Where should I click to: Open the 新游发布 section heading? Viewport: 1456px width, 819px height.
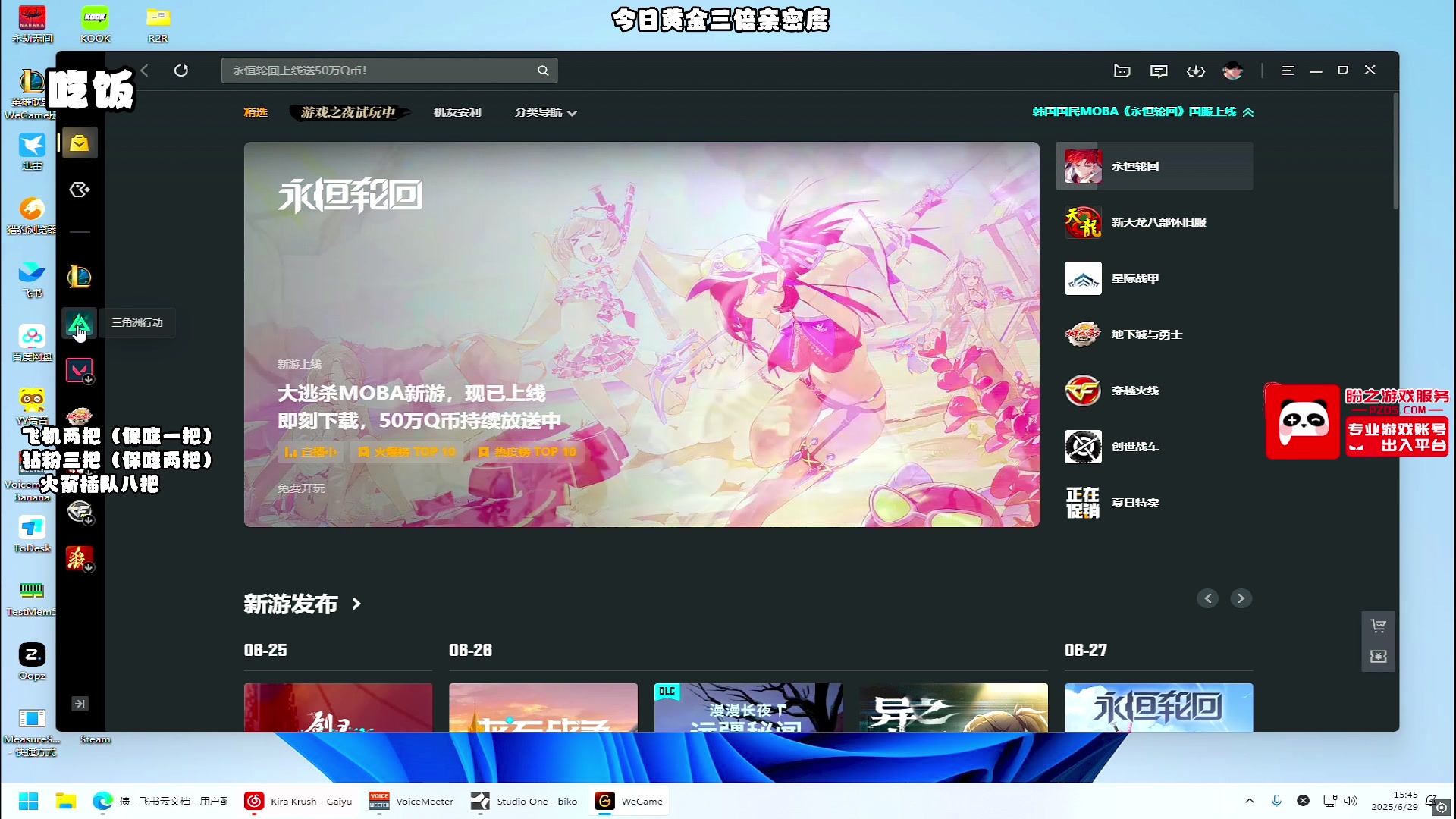tap(303, 604)
